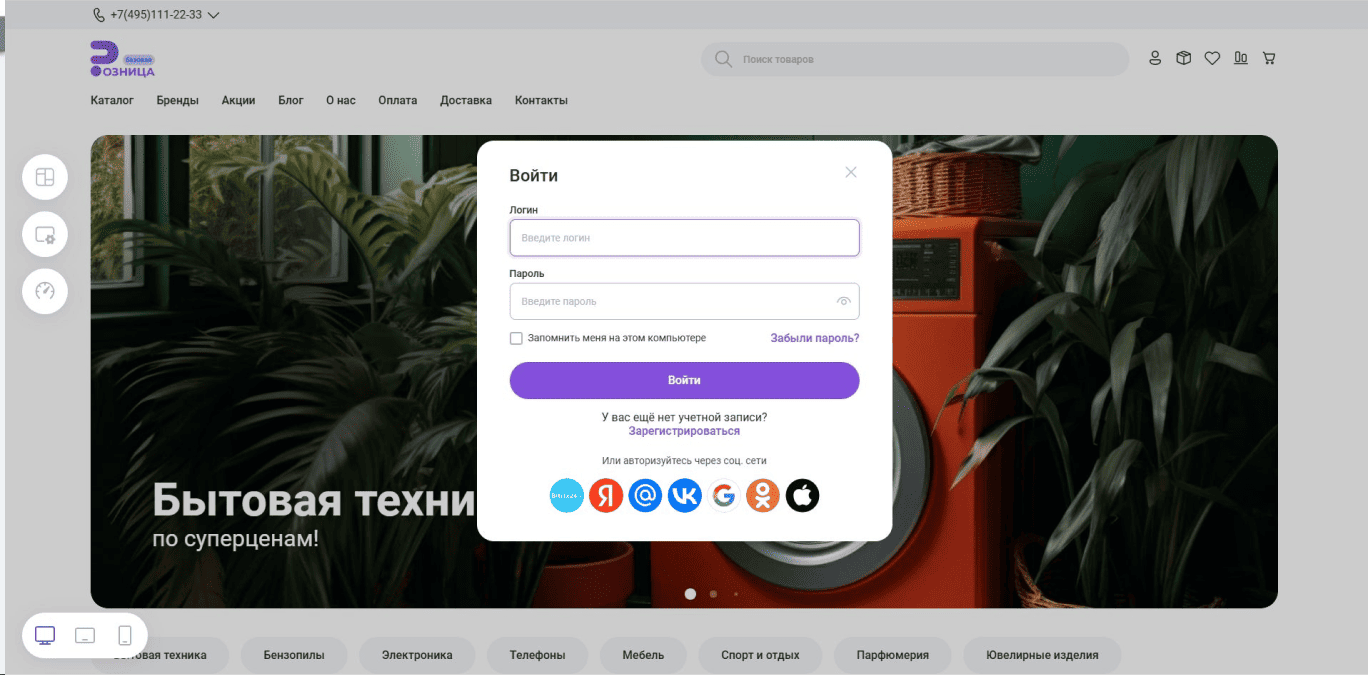Image resolution: width=1368 pixels, height=675 pixels.
Task: Click the +7(495)111-22-33 phone number
Action: pos(156,15)
